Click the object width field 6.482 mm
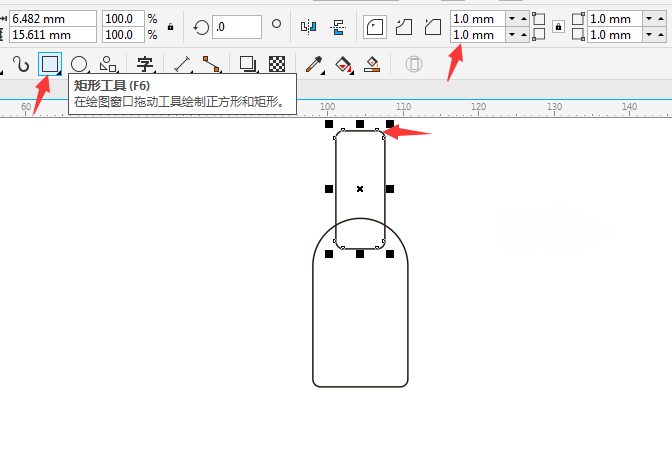Viewport: 672px width, 468px height. pos(53,19)
